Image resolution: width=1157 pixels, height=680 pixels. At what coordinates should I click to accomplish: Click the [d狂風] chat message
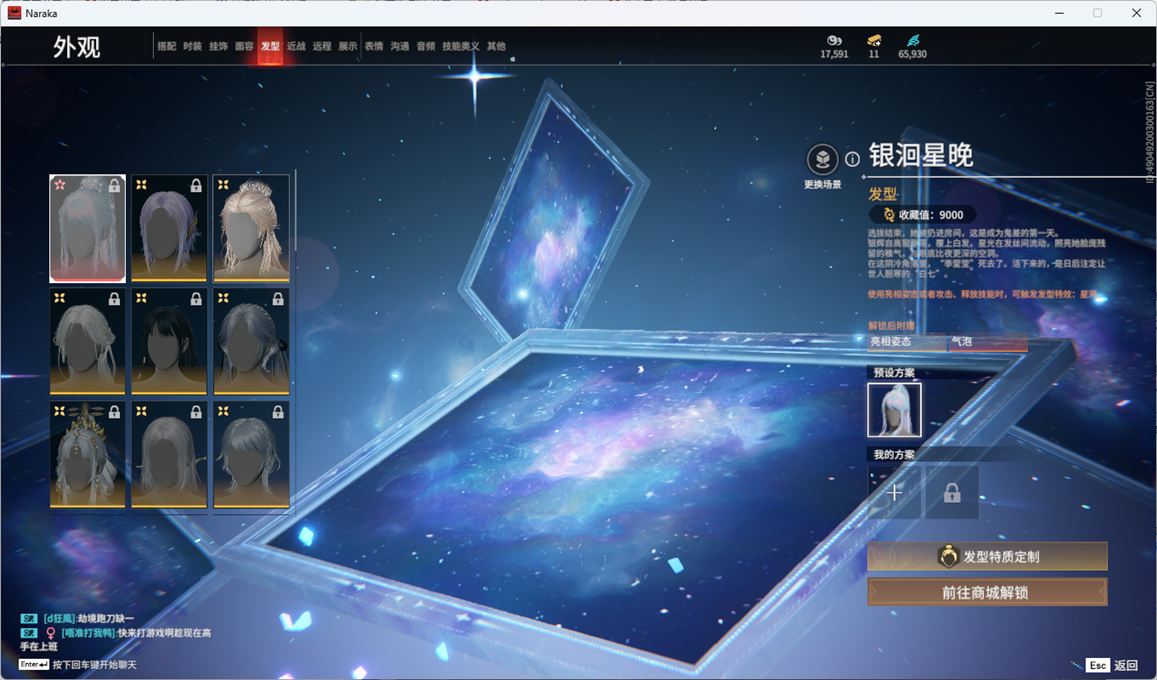pyautogui.click(x=77, y=619)
